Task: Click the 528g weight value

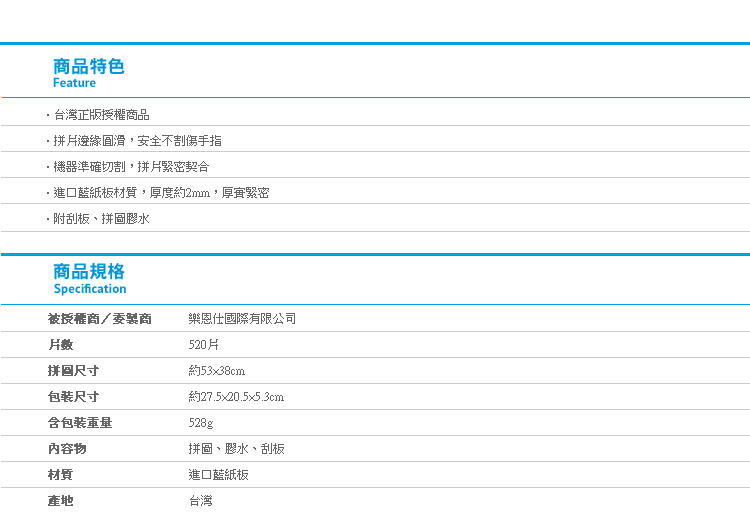Action: 201,423
